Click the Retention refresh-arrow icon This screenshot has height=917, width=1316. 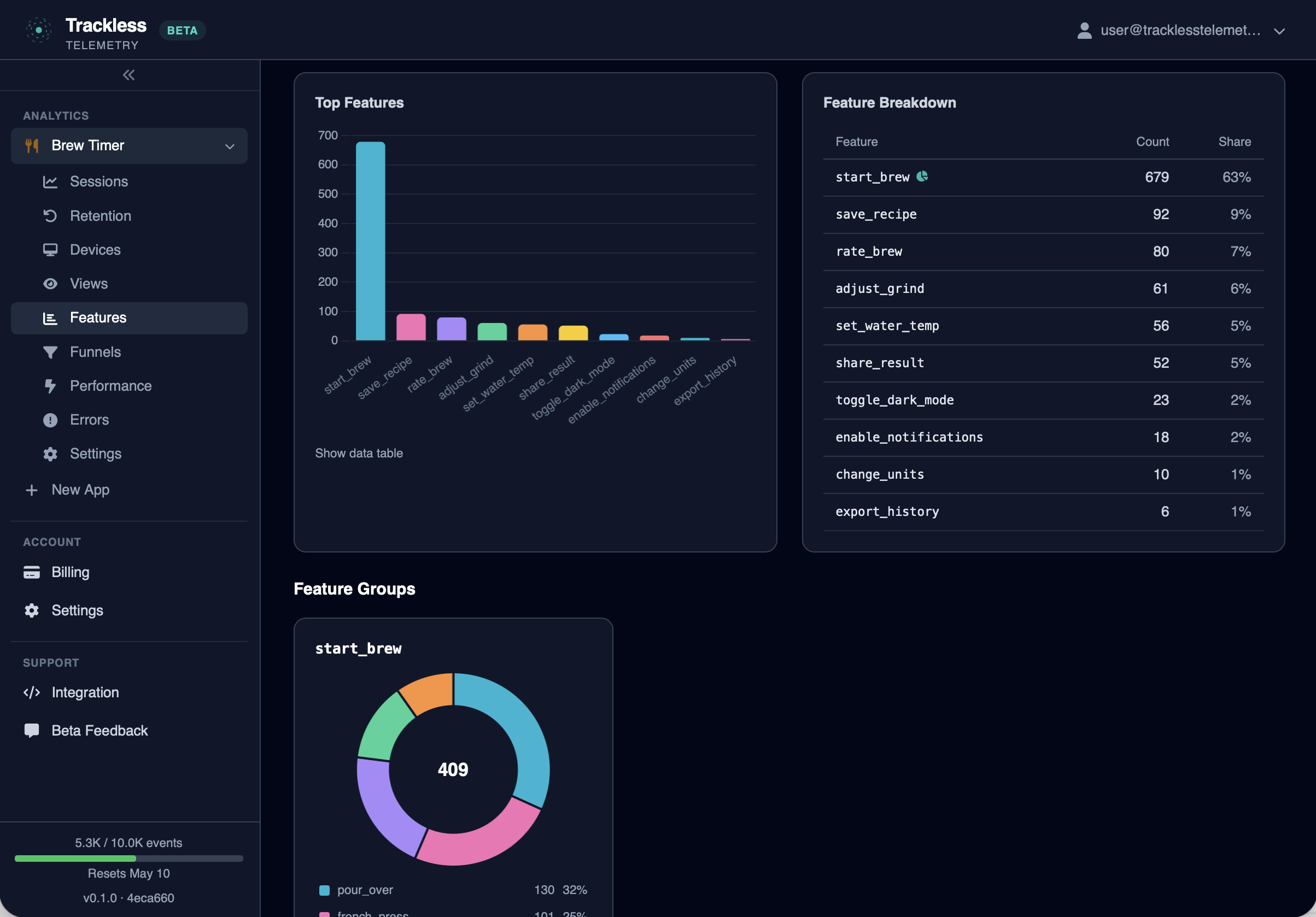click(50, 216)
